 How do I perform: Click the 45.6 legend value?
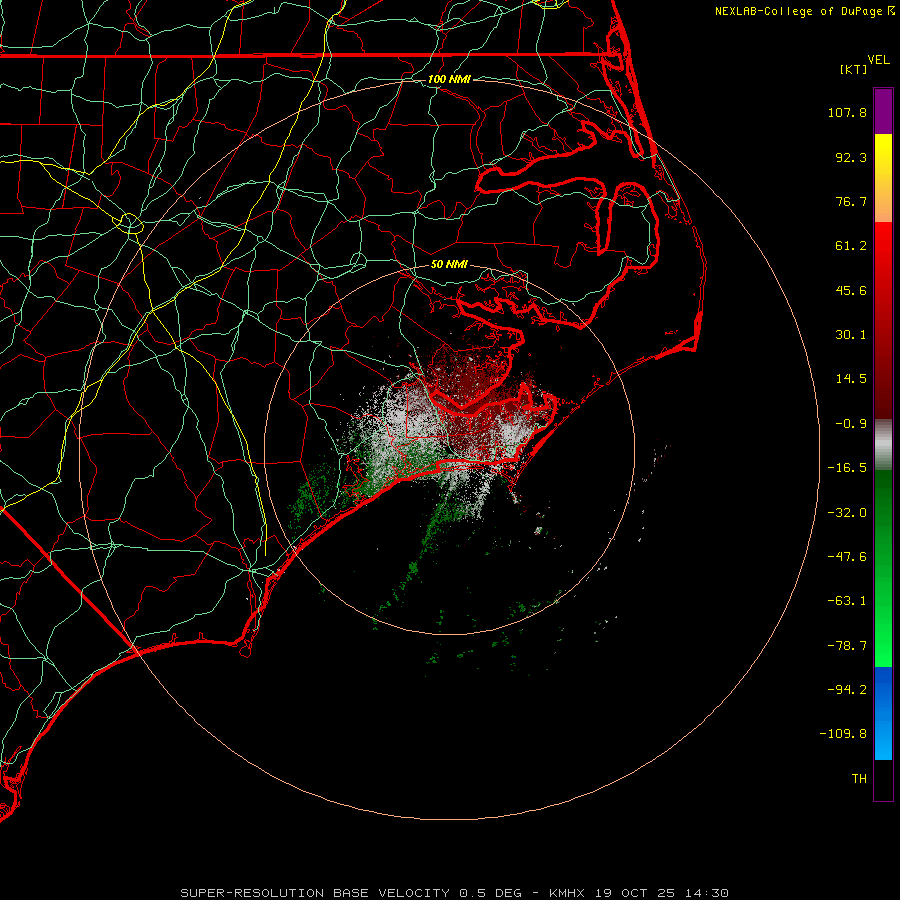851,290
